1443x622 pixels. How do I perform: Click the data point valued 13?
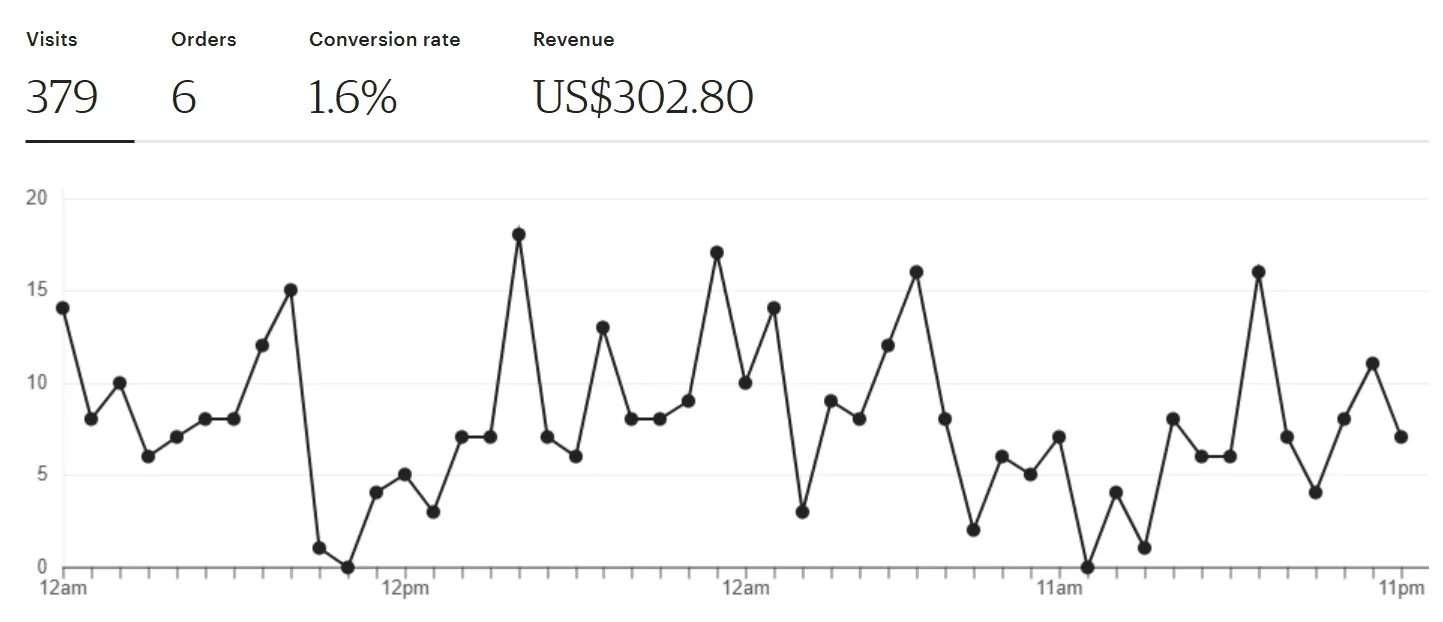(603, 327)
